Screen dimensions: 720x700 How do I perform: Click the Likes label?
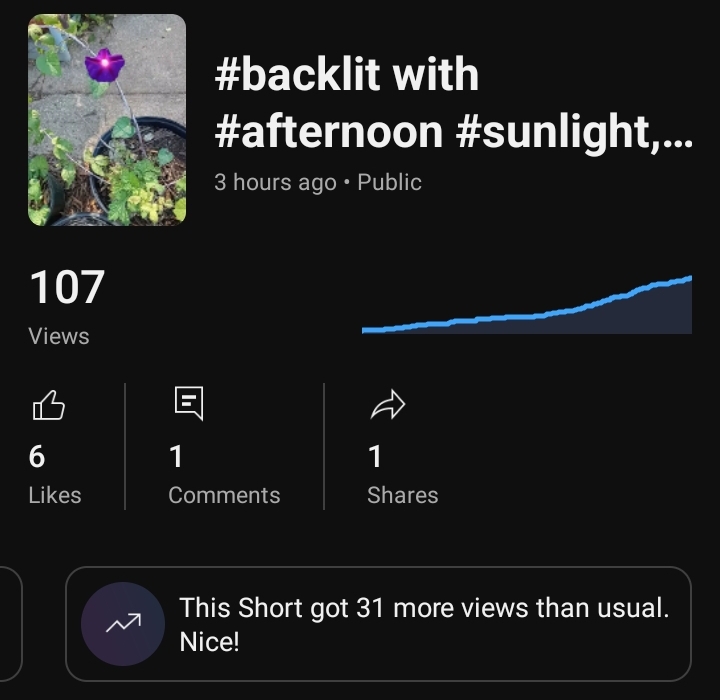[55, 495]
